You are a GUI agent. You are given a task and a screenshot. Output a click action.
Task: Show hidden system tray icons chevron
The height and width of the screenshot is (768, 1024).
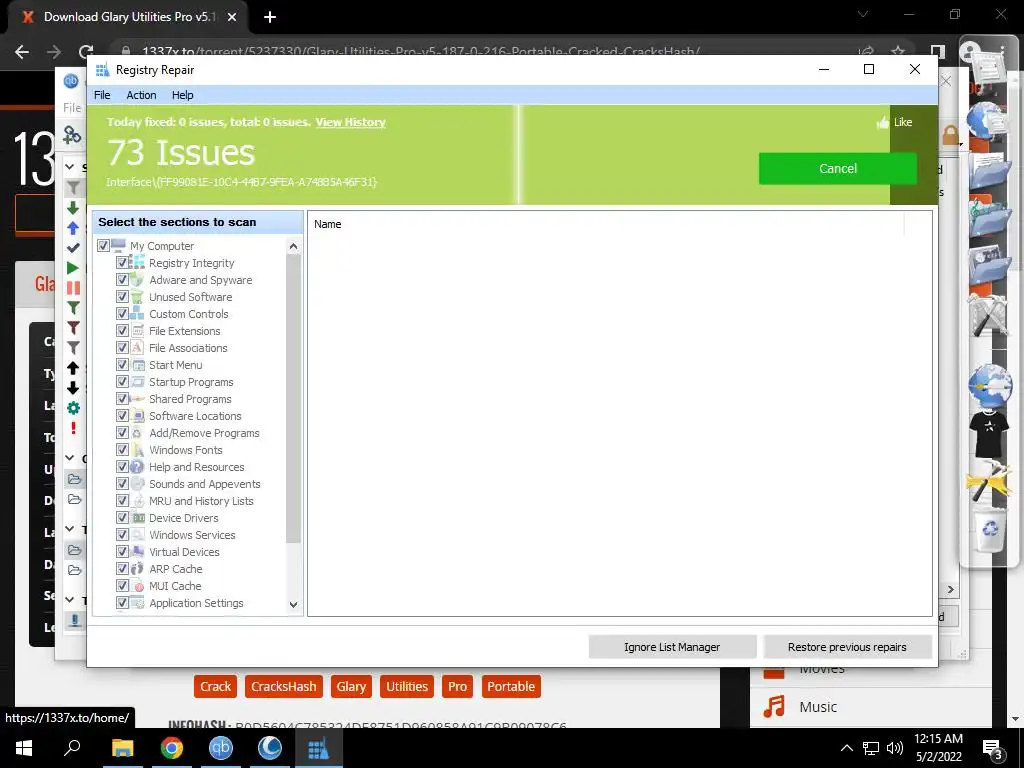pos(846,748)
